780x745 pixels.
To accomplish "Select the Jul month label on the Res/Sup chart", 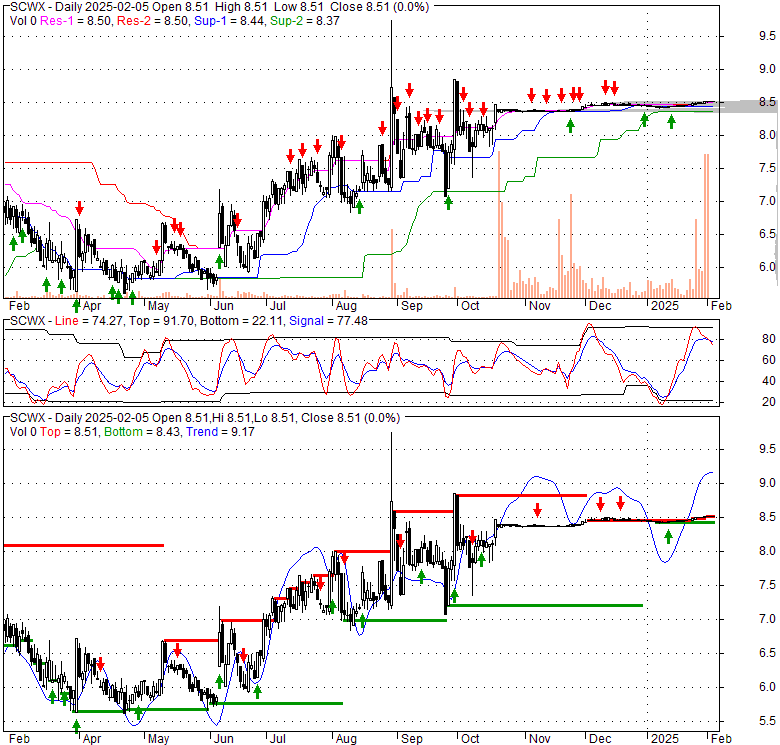I will coord(278,306).
